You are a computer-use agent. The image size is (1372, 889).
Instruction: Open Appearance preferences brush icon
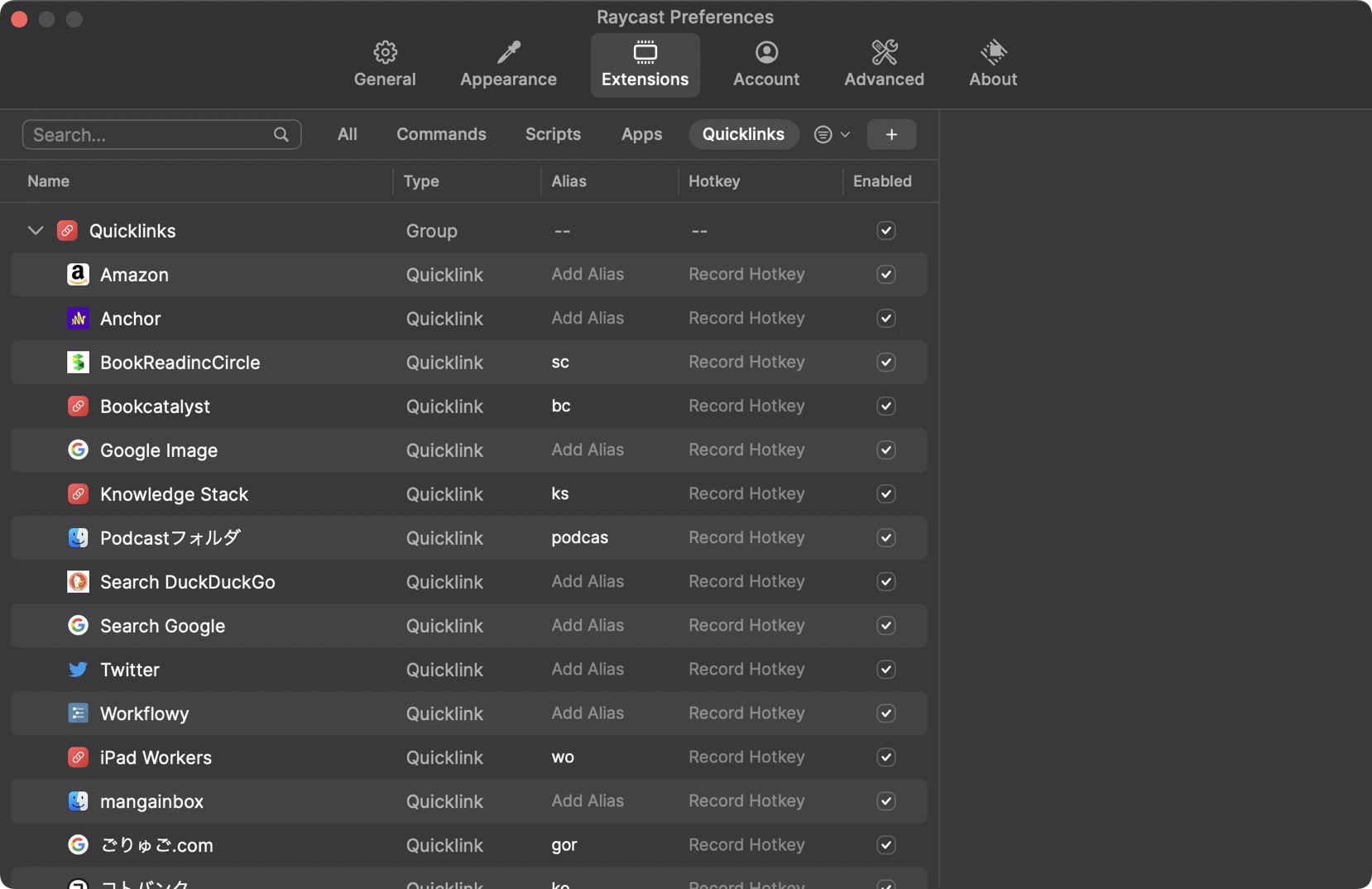pos(508,53)
